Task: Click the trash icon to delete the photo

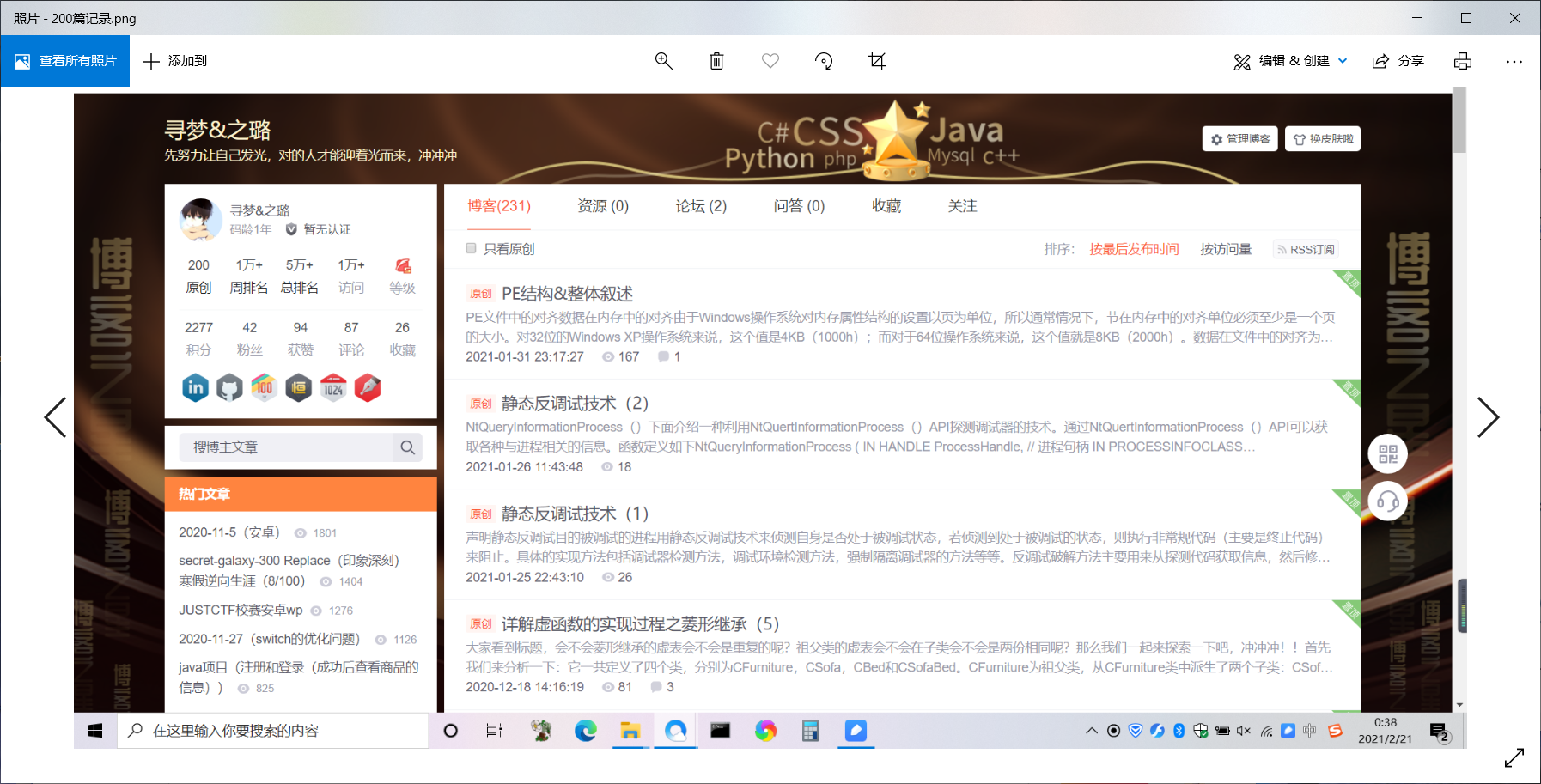Action: (716, 61)
